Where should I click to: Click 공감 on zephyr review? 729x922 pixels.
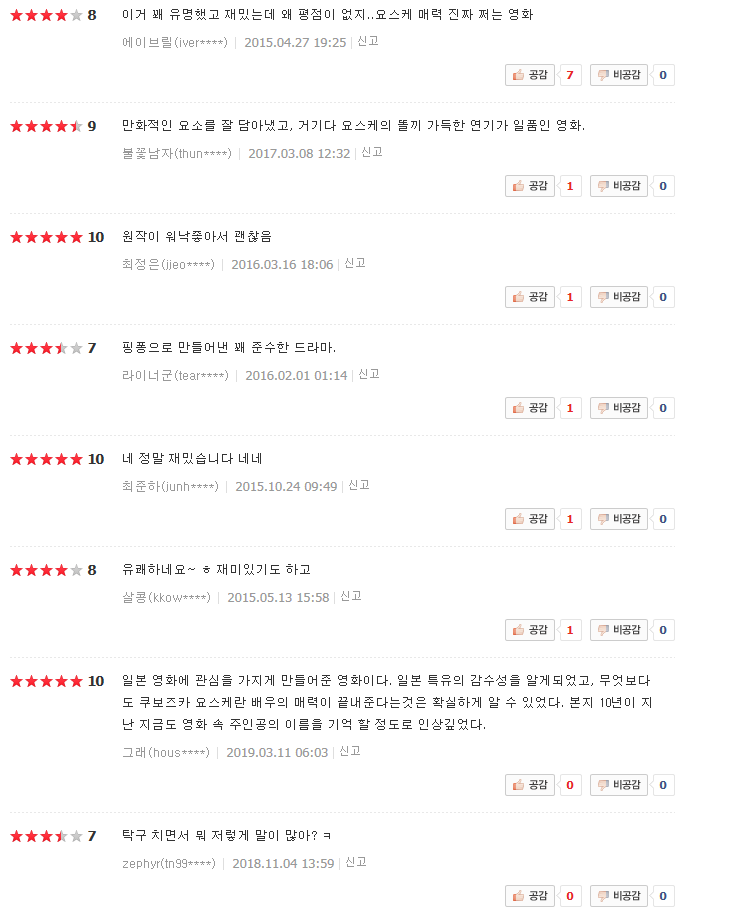pos(530,896)
